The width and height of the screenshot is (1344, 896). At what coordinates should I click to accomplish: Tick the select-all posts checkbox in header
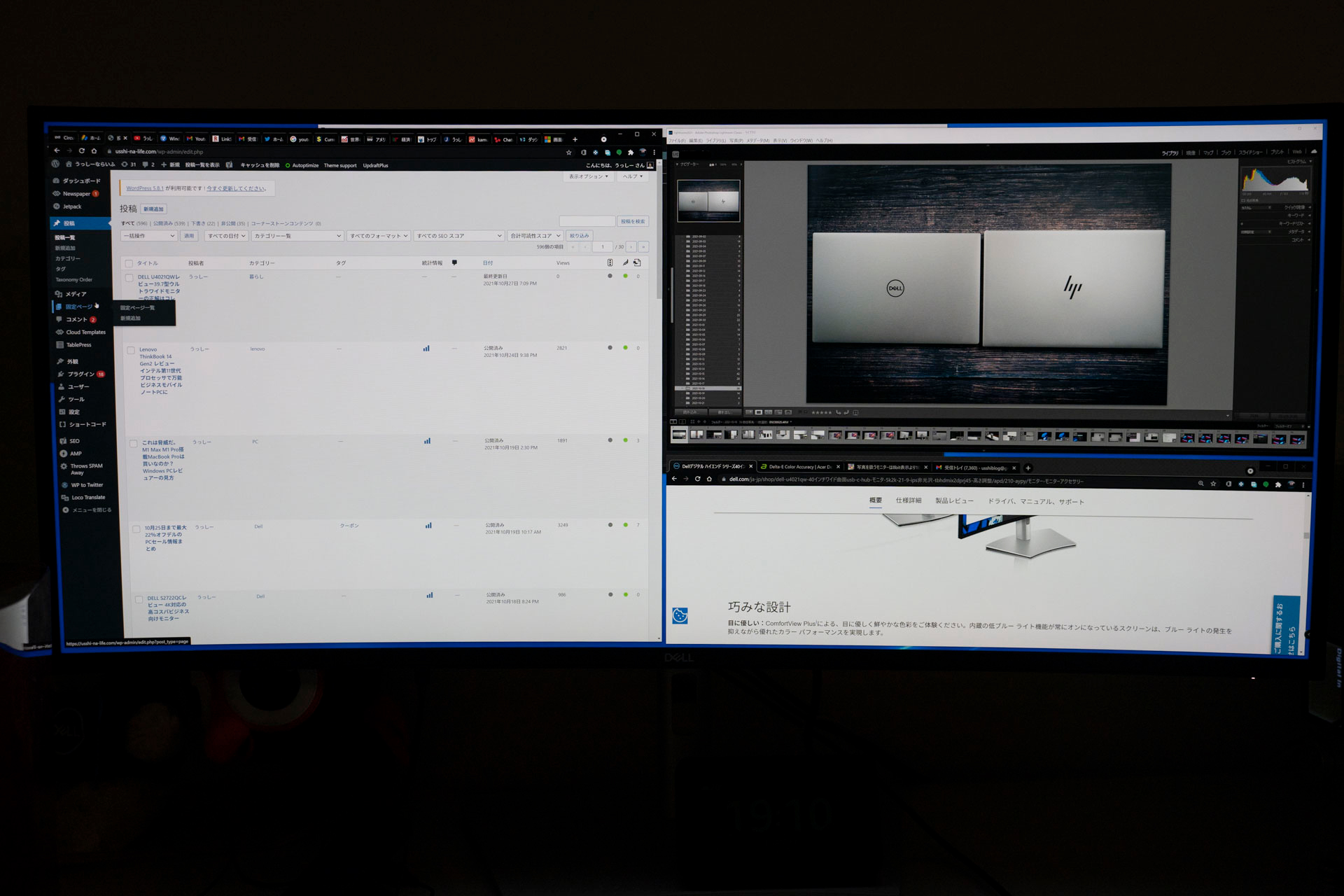129,264
